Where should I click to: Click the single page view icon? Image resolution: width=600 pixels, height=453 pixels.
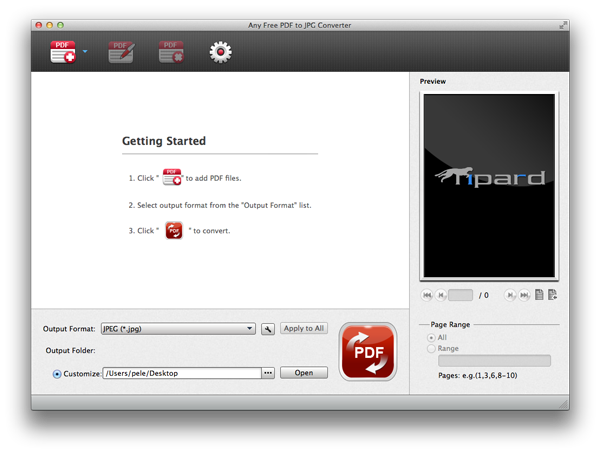pos(539,295)
